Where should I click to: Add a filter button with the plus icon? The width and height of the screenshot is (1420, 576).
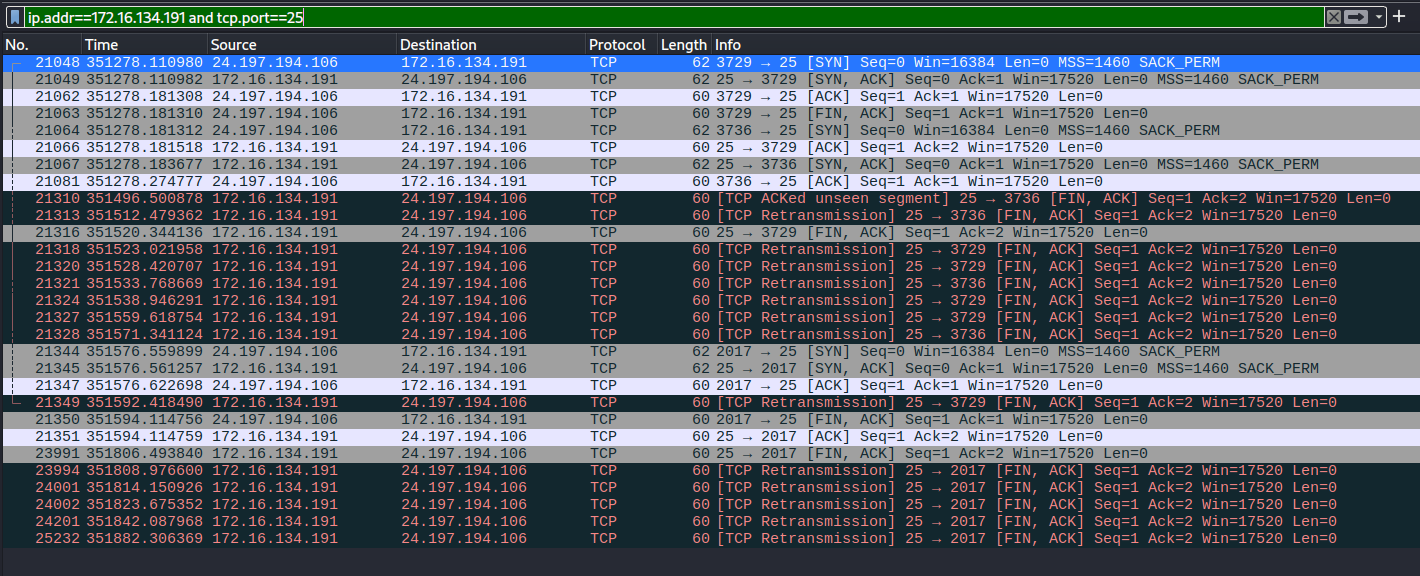[1399, 17]
